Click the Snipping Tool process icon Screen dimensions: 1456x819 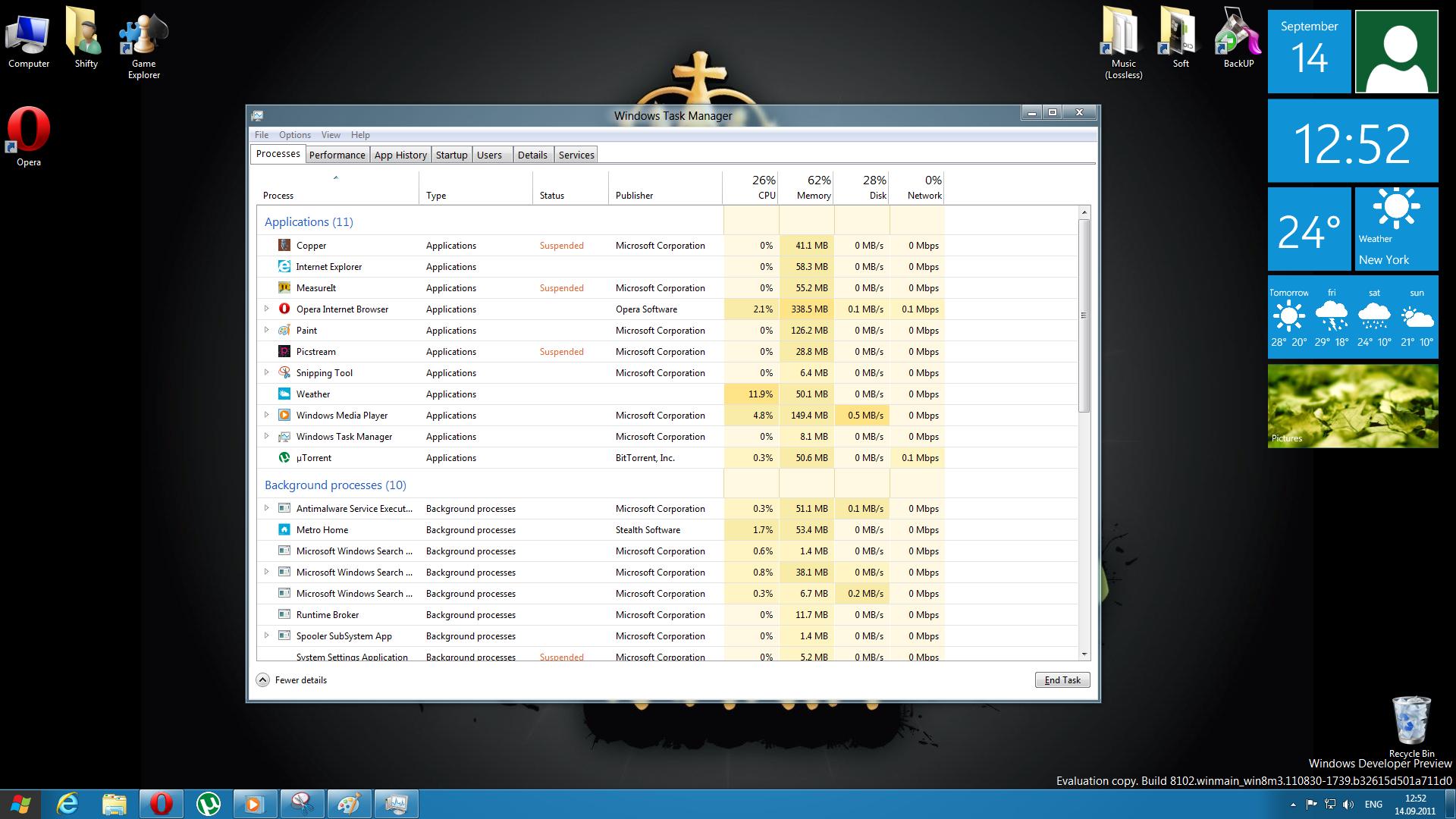pyautogui.click(x=284, y=372)
